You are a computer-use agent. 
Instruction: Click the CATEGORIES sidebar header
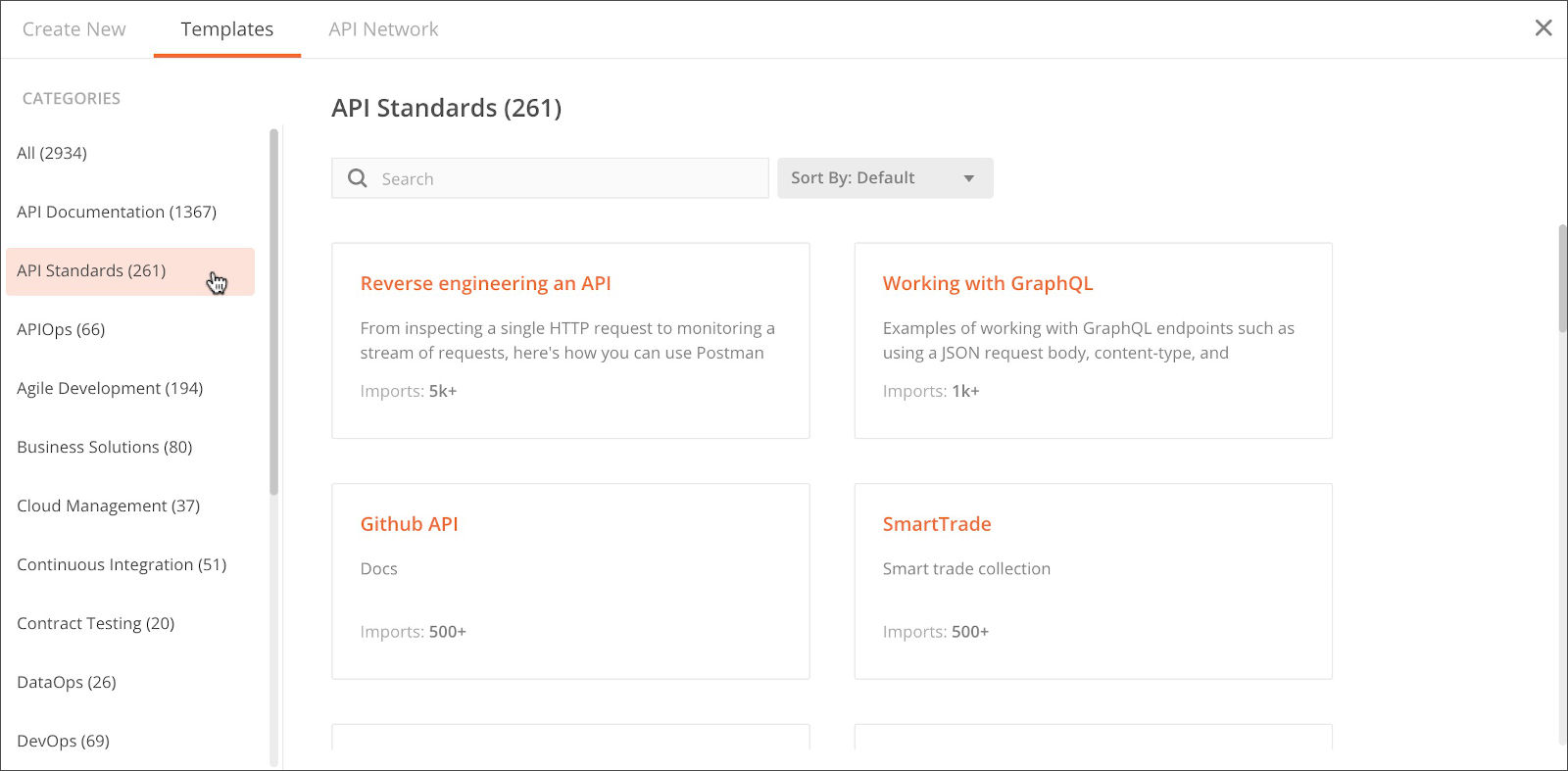pos(72,99)
